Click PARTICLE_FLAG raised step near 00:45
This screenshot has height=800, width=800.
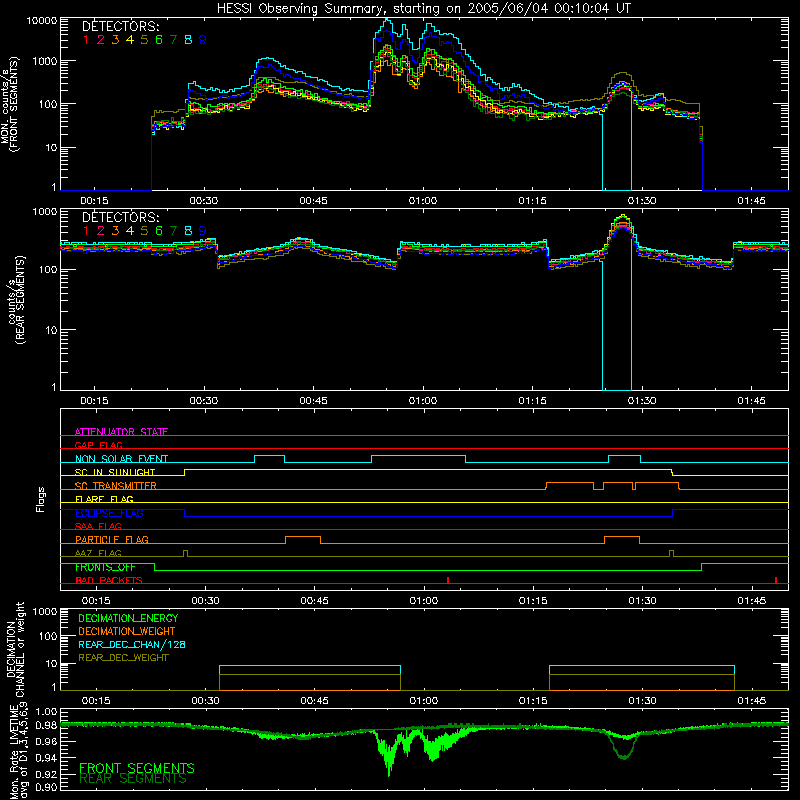pyautogui.click(x=303, y=540)
